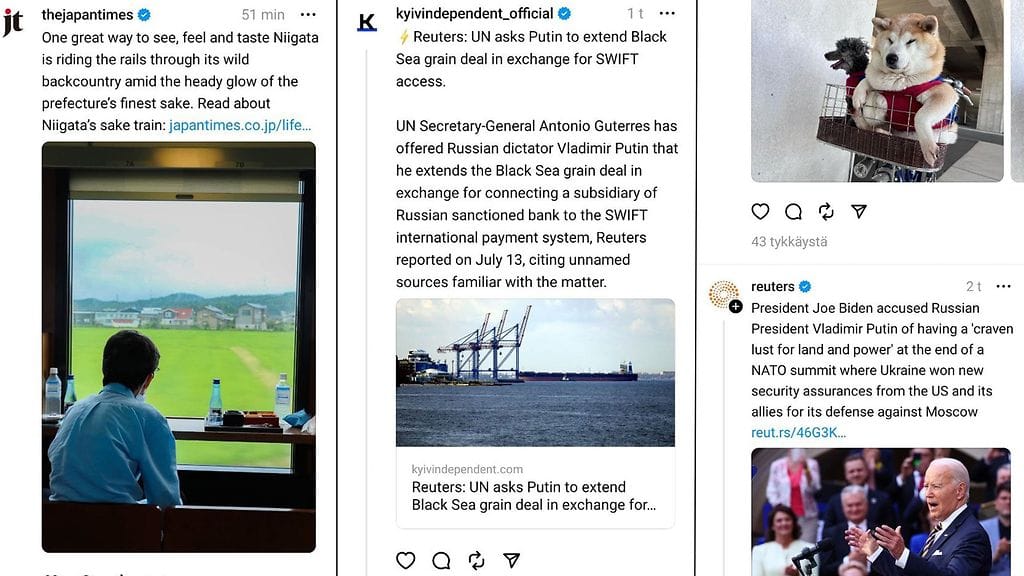View the 43 tykkäystä likes count

click(x=789, y=242)
